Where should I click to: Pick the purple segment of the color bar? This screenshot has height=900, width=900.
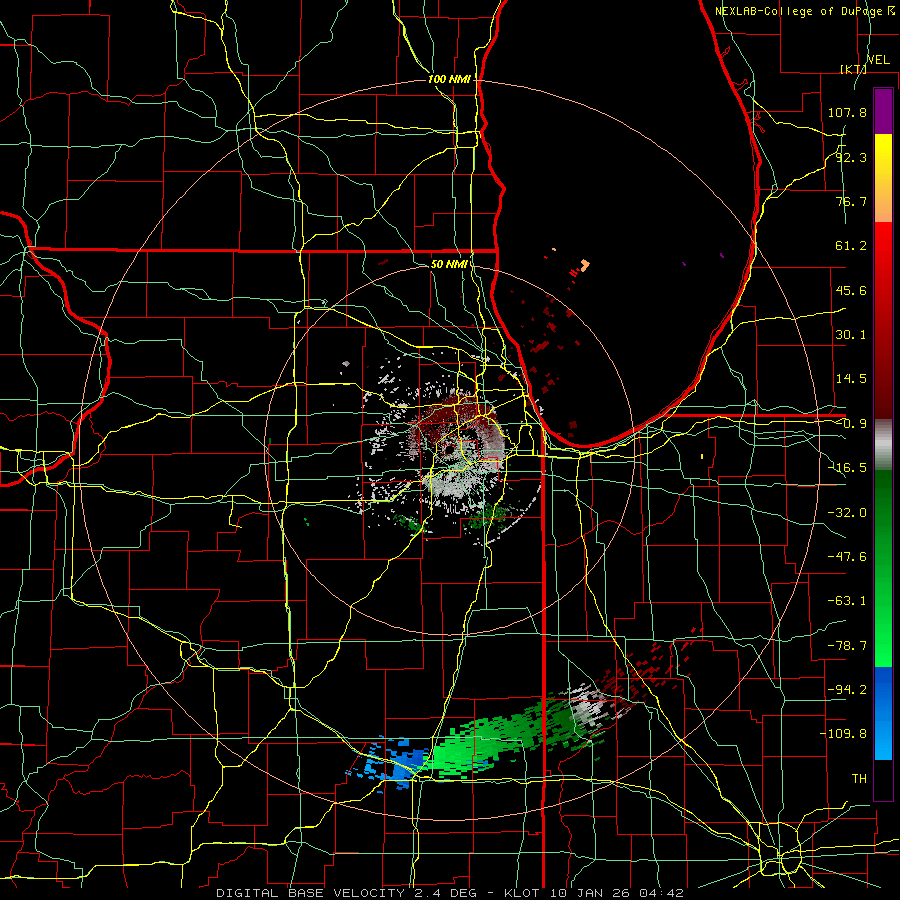883,112
